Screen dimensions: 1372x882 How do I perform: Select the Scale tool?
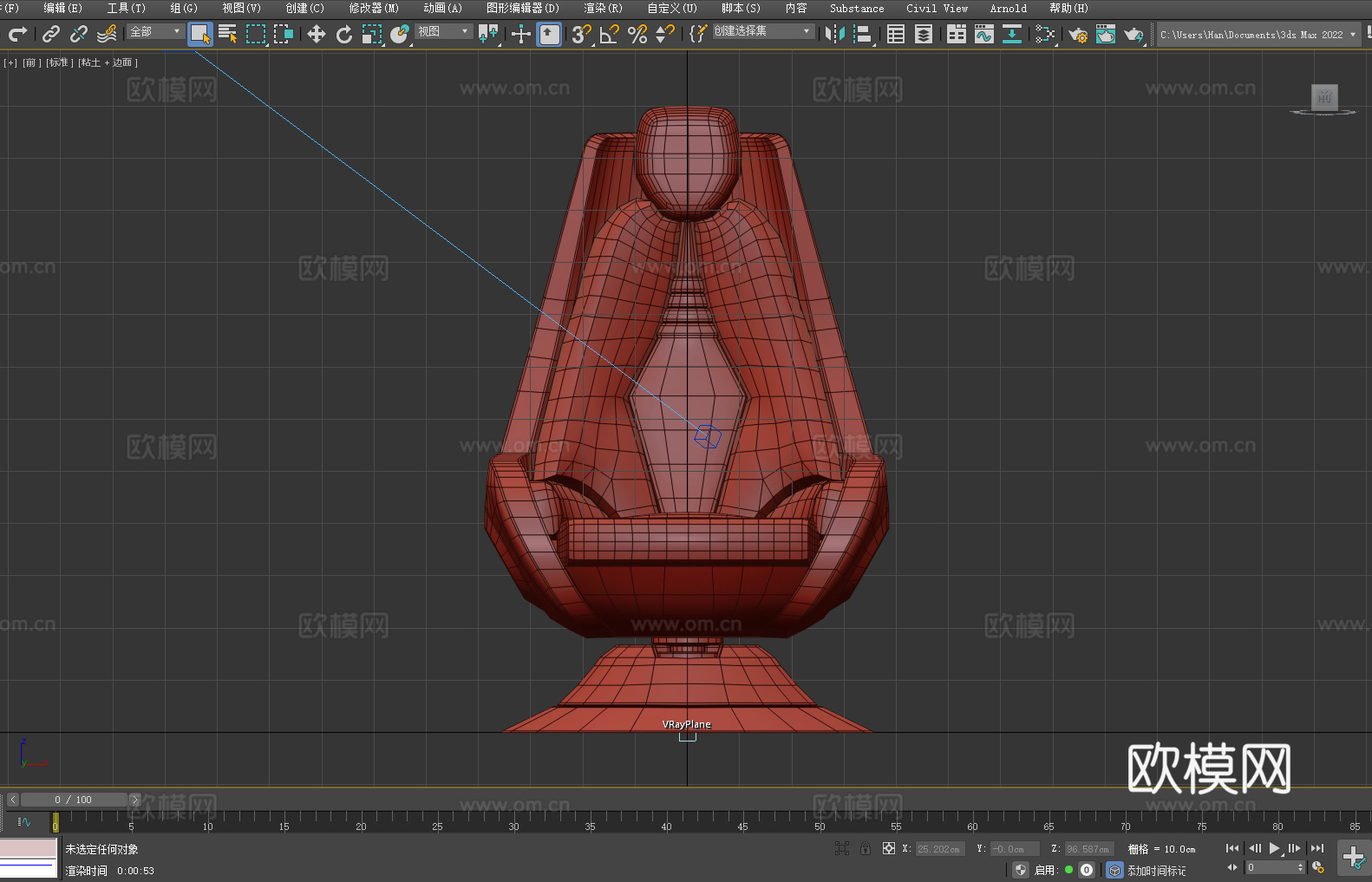click(x=372, y=34)
